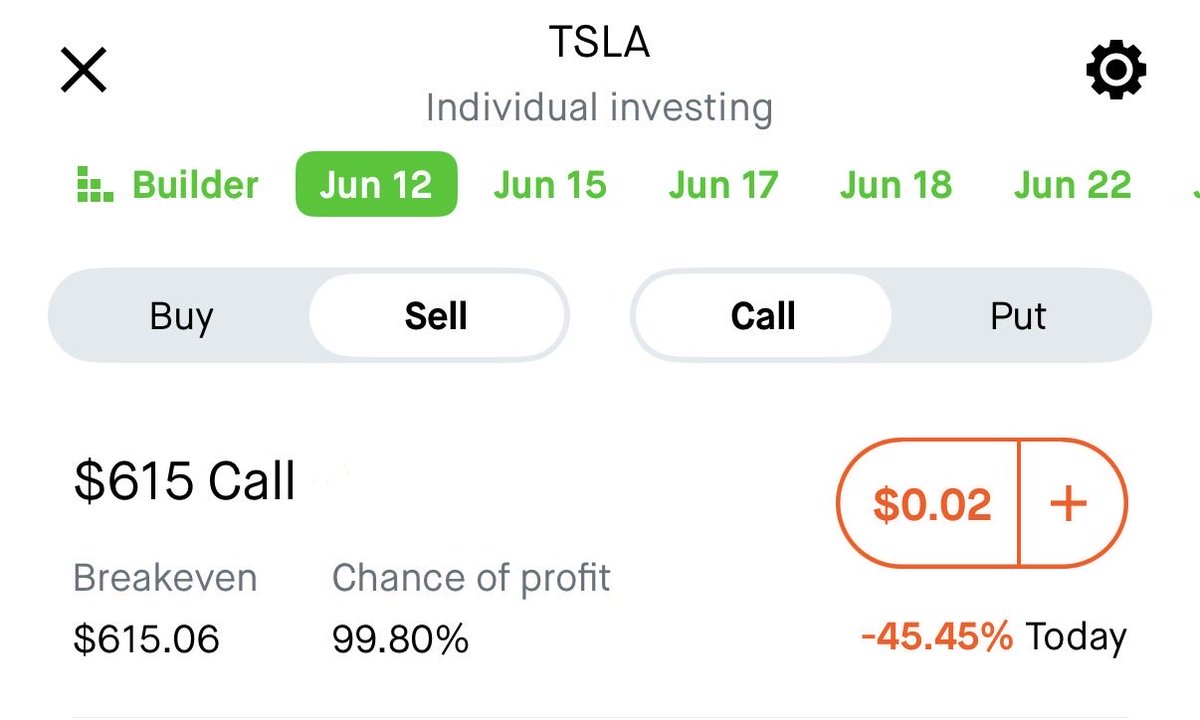
Task: Open settings with the gear icon
Action: (1116, 71)
